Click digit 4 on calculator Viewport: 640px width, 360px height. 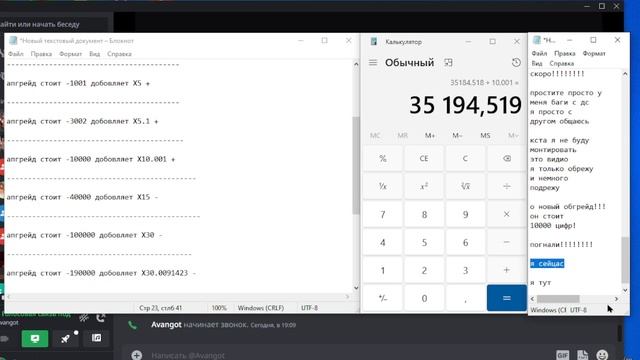[x=383, y=242]
